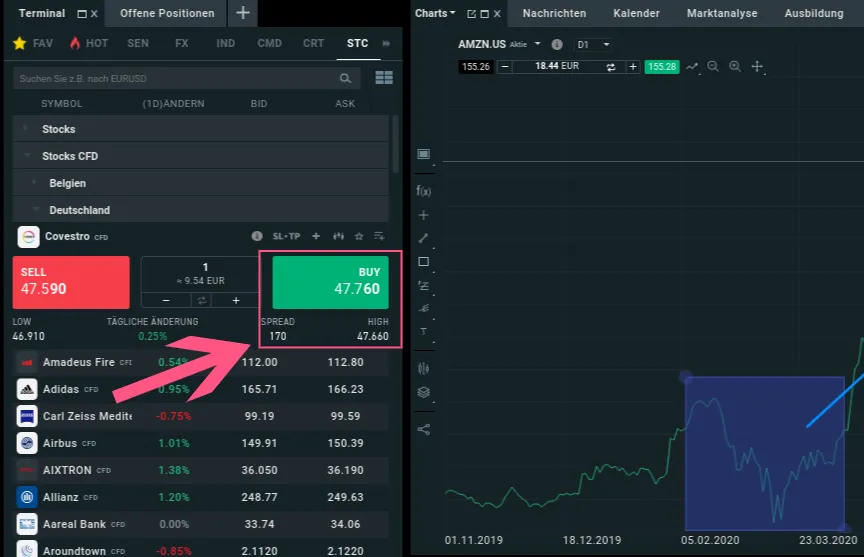Screen dimensions: 864x557
Task: Add Covestro to favorites with star
Action: (x=359, y=236)
